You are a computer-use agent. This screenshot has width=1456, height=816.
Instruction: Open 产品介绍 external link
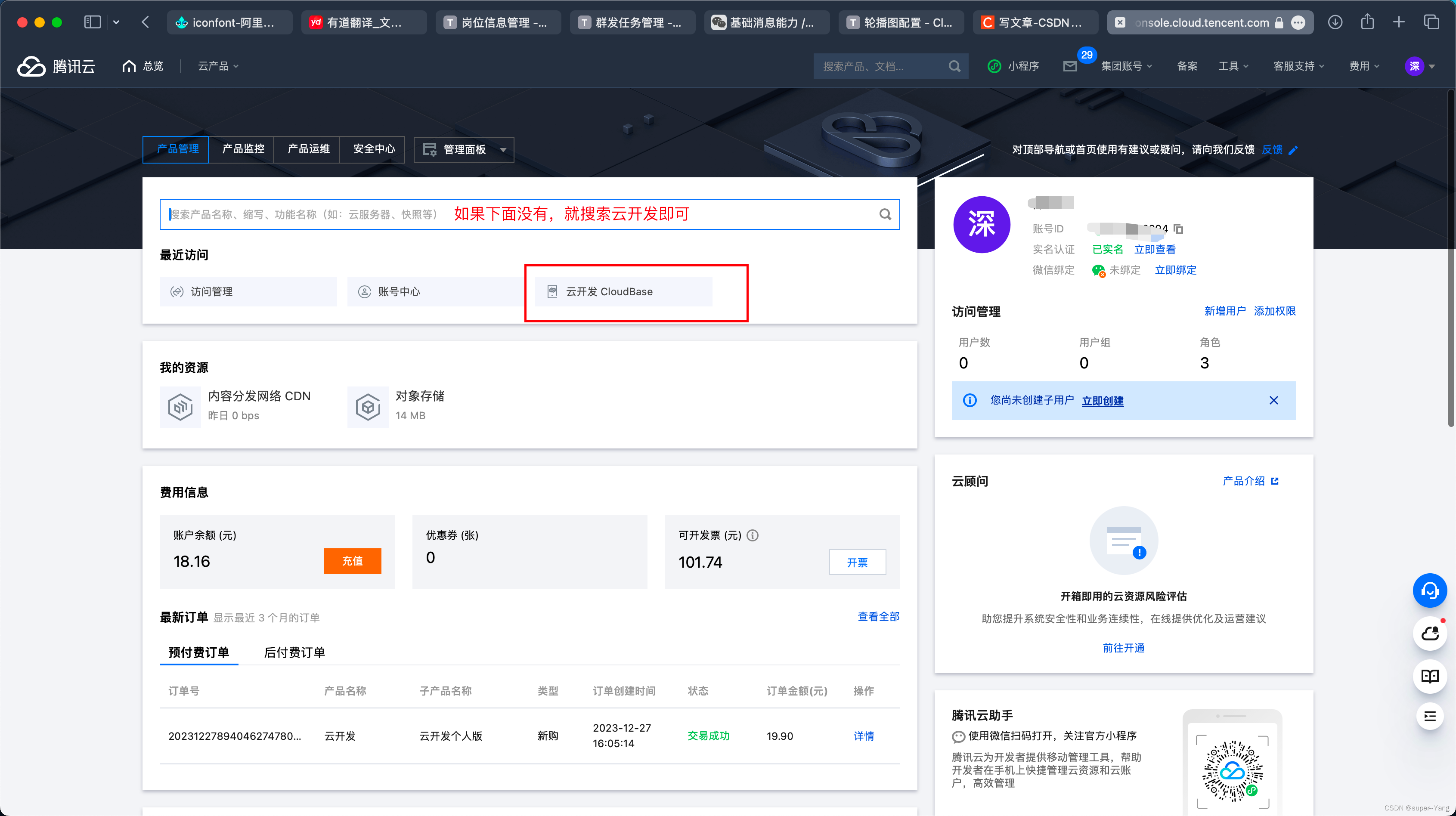[x=1250, y=481]
